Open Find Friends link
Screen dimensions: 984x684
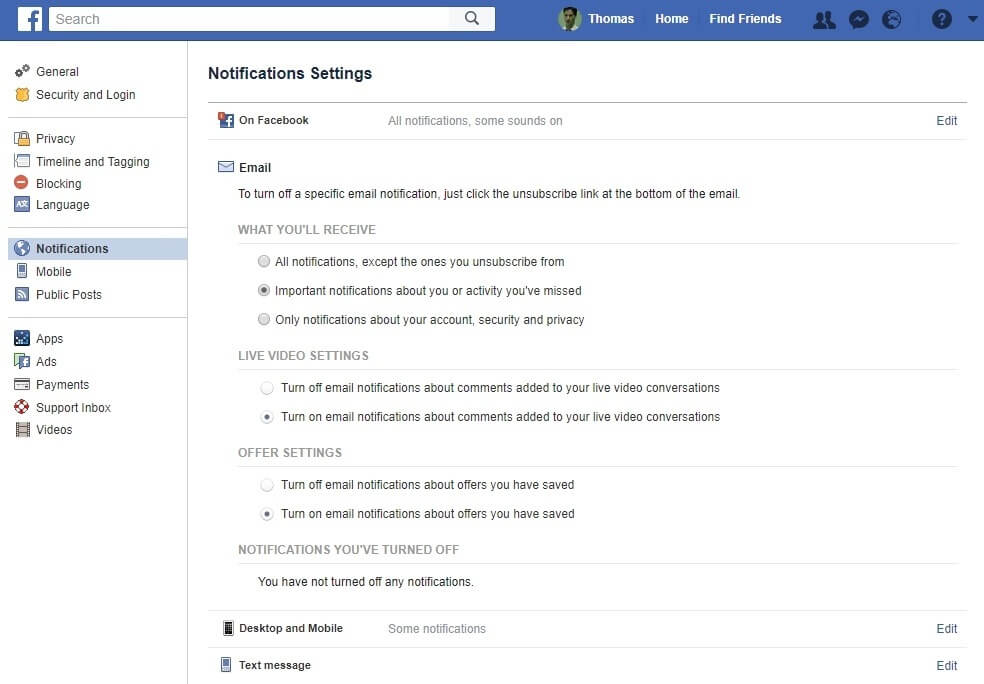tap(745, 19)
